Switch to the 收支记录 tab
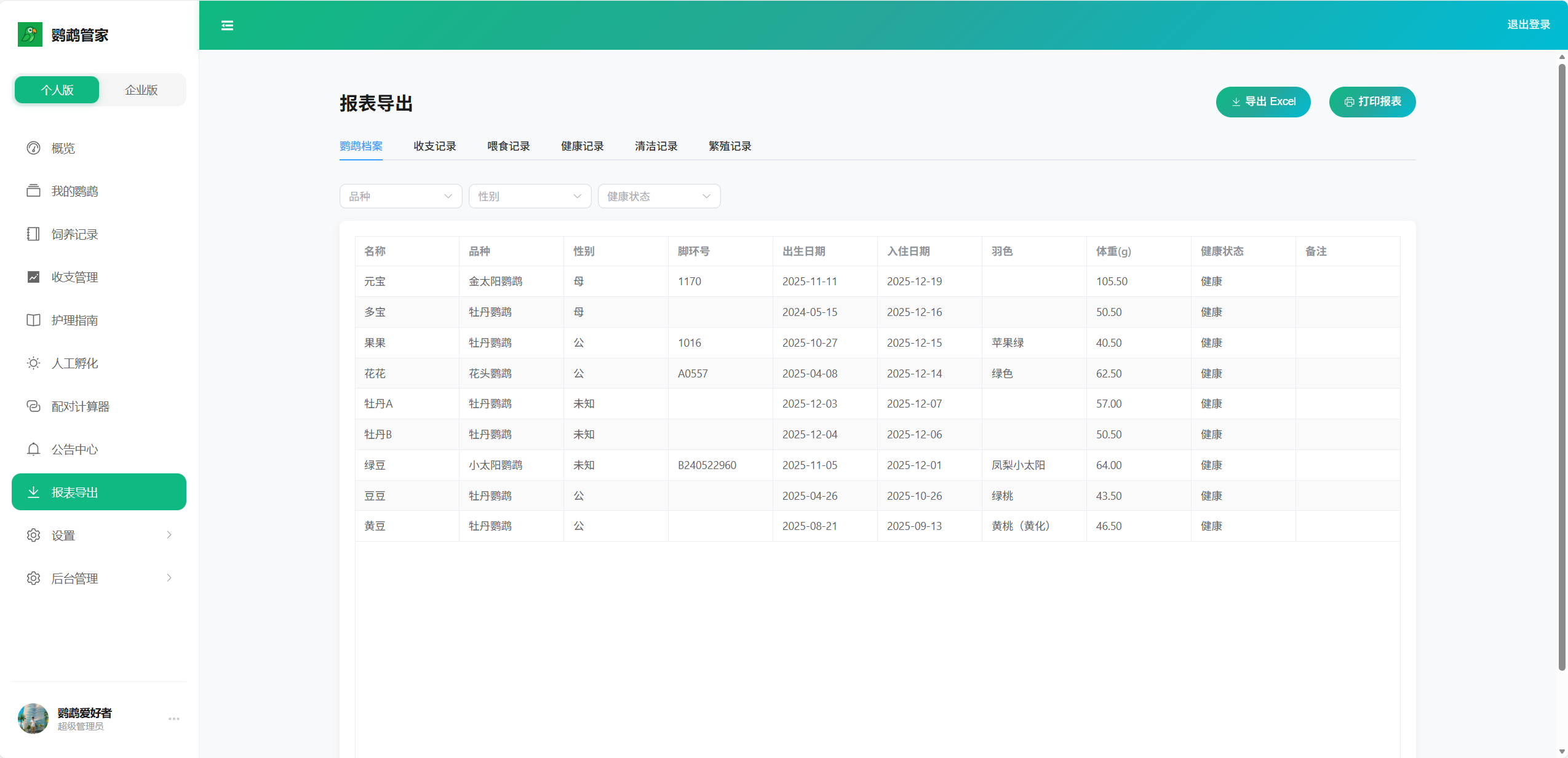This screenshot has width=1568, height=758. point(434,146)
